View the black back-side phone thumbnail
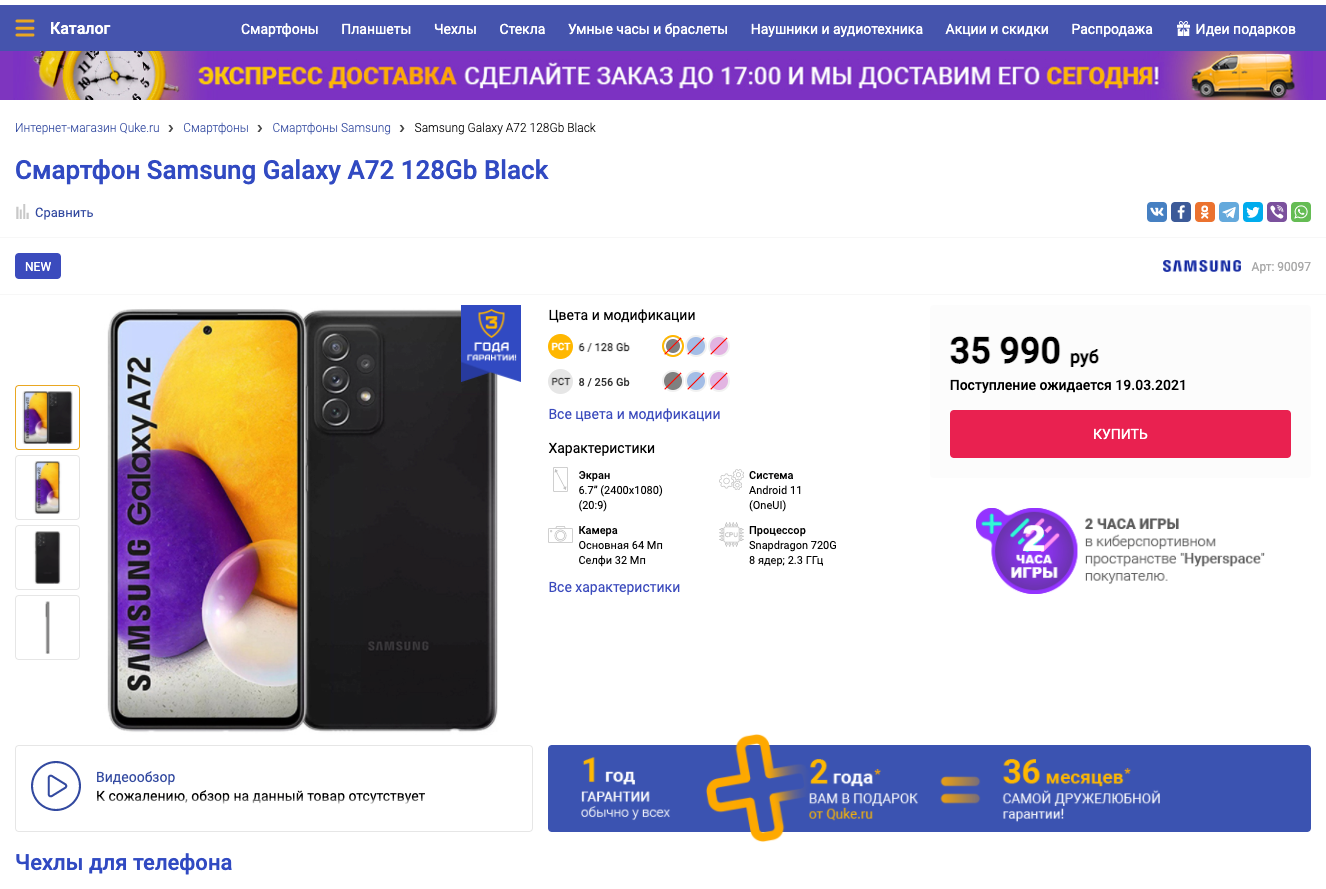The width and height of the screenshot is (1326, 889). [47, 557]
